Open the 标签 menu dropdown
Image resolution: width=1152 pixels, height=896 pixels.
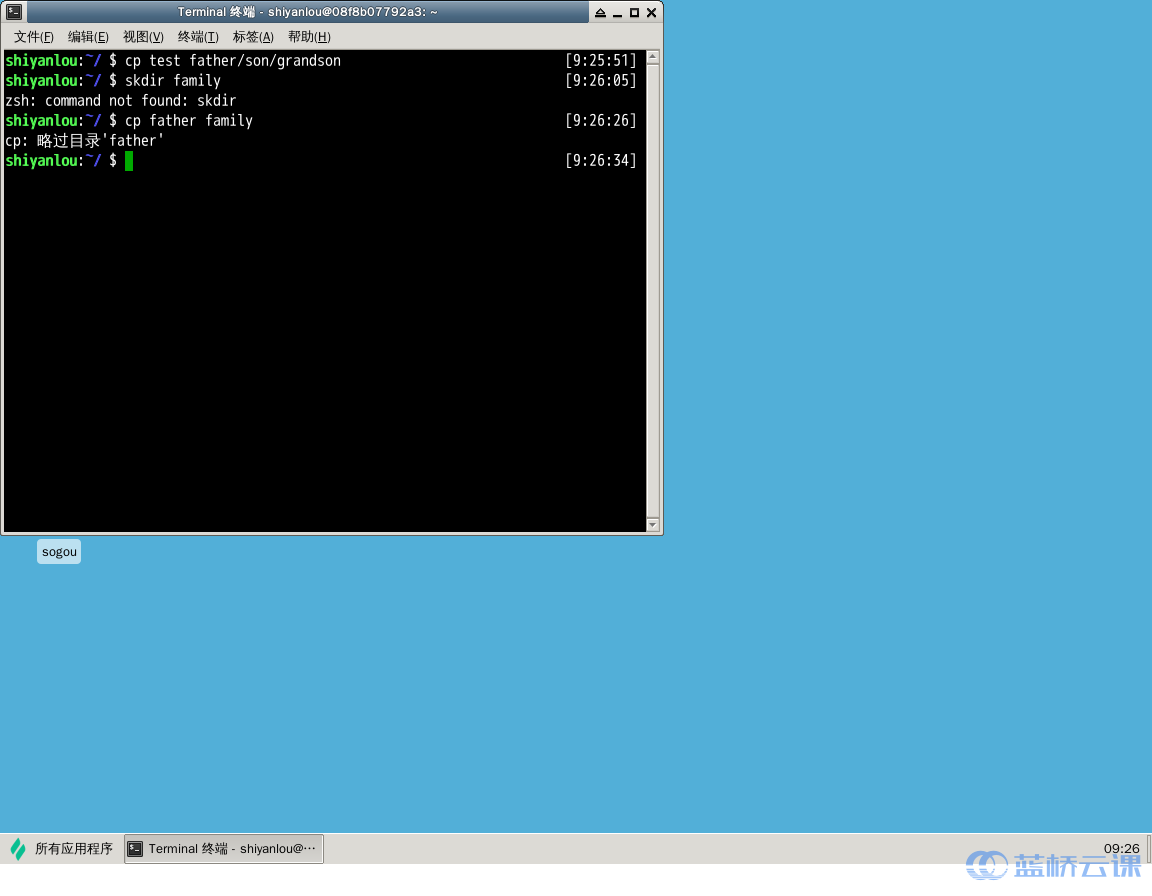(252, 37)
